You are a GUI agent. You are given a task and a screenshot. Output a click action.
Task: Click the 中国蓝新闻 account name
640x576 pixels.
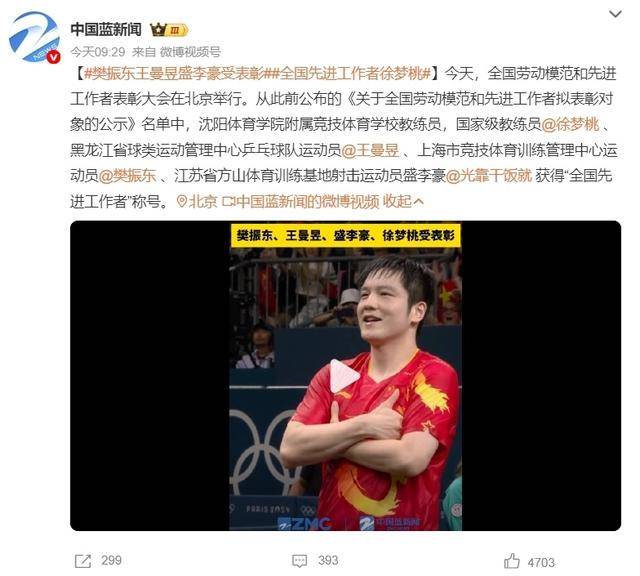pyautogui.click(x=106, y=29)
